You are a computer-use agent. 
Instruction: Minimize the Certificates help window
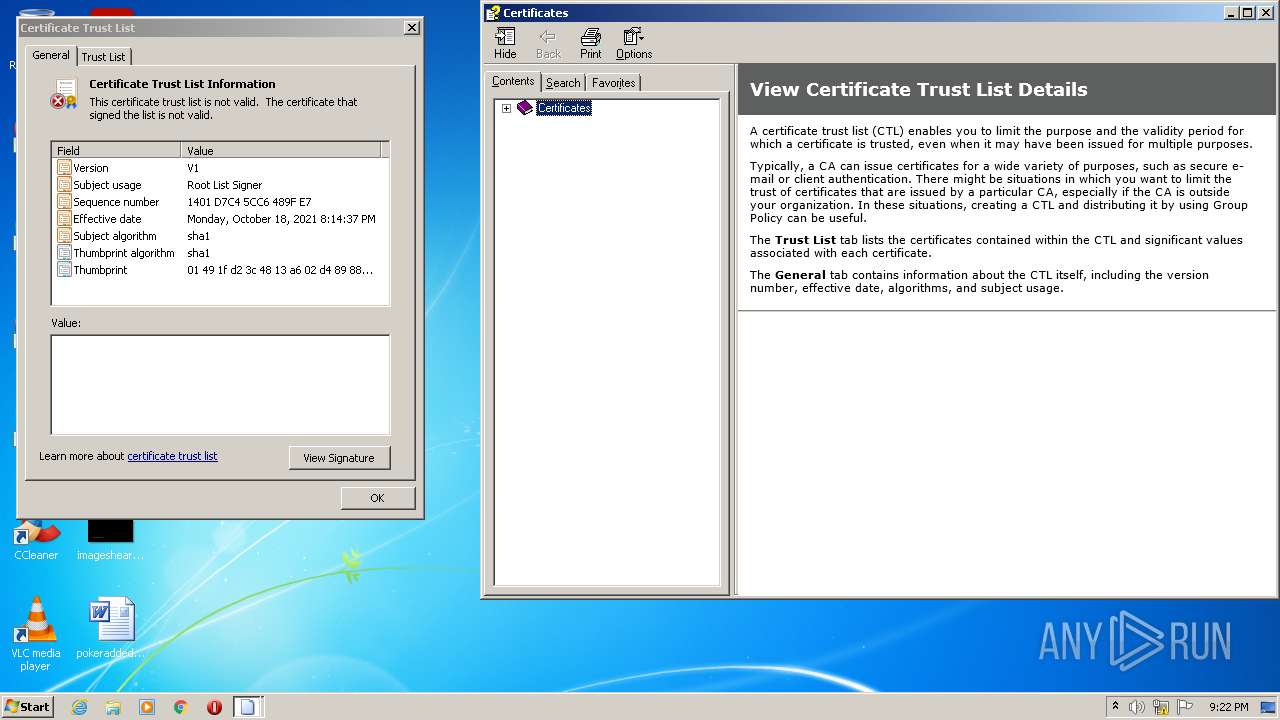[1231, 13]
